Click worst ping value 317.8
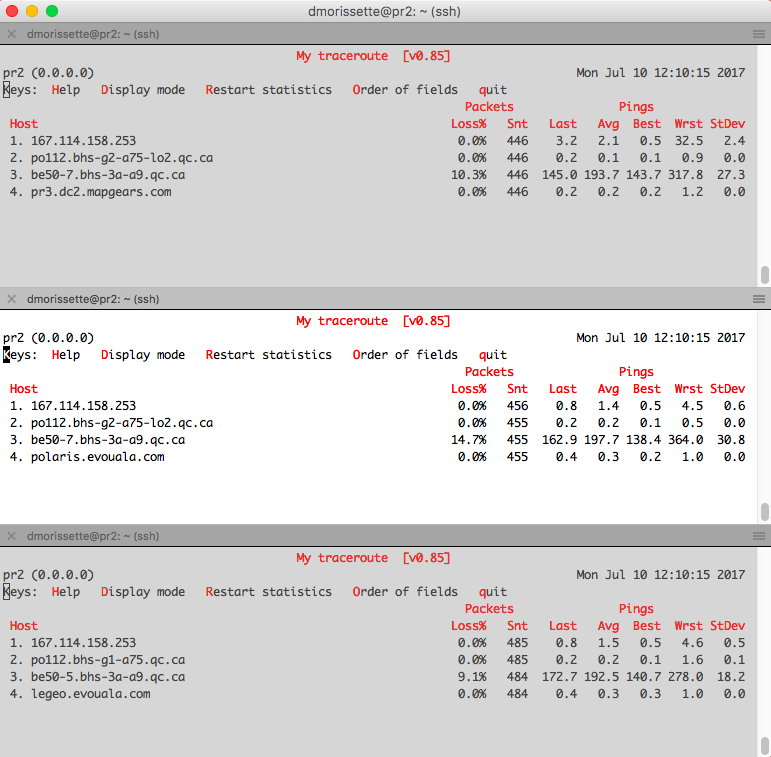The width and height of the screenshot is (771, 757). 685,175
